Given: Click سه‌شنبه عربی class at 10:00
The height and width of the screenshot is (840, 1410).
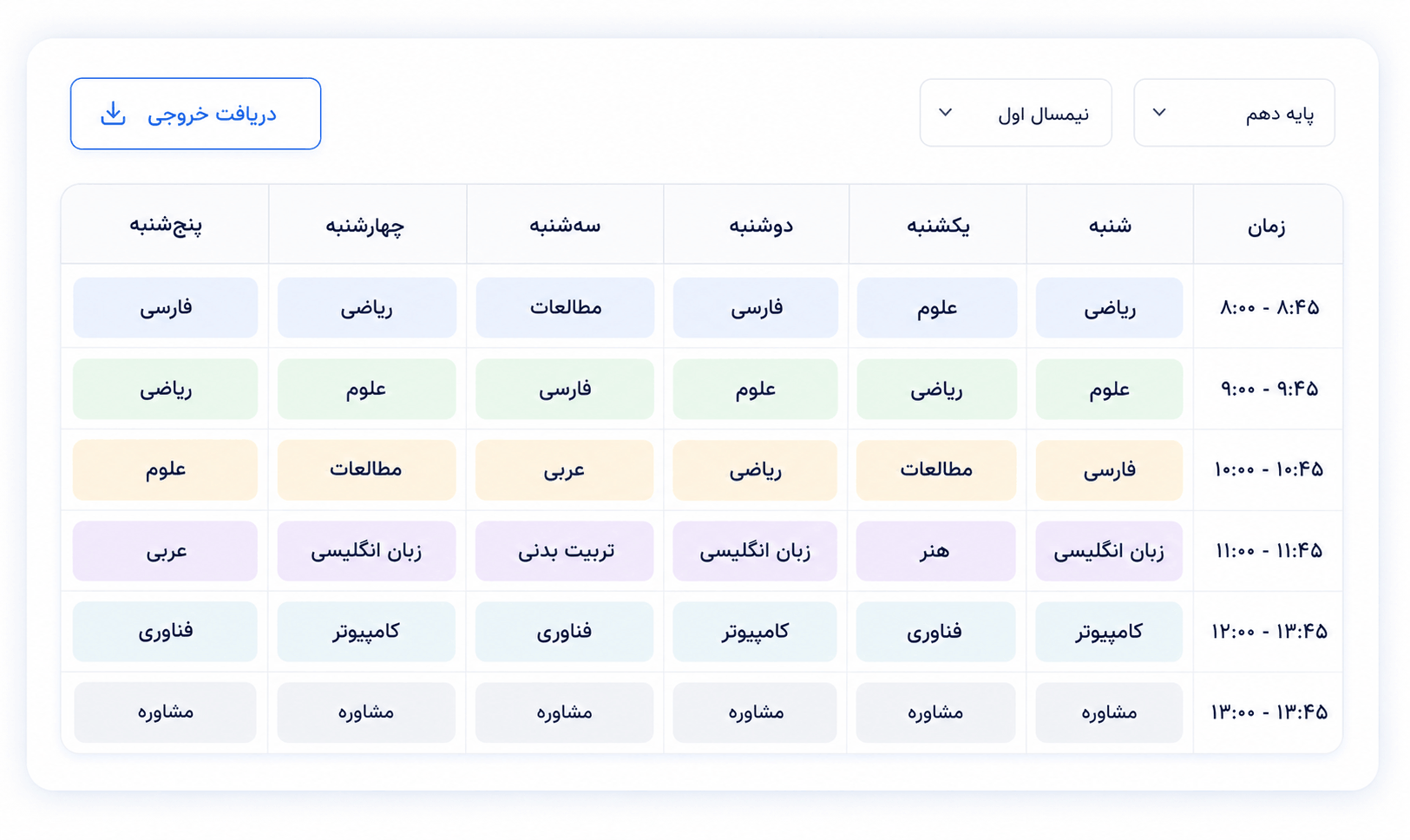Looking at the screenshot, I should pos(565,469).
